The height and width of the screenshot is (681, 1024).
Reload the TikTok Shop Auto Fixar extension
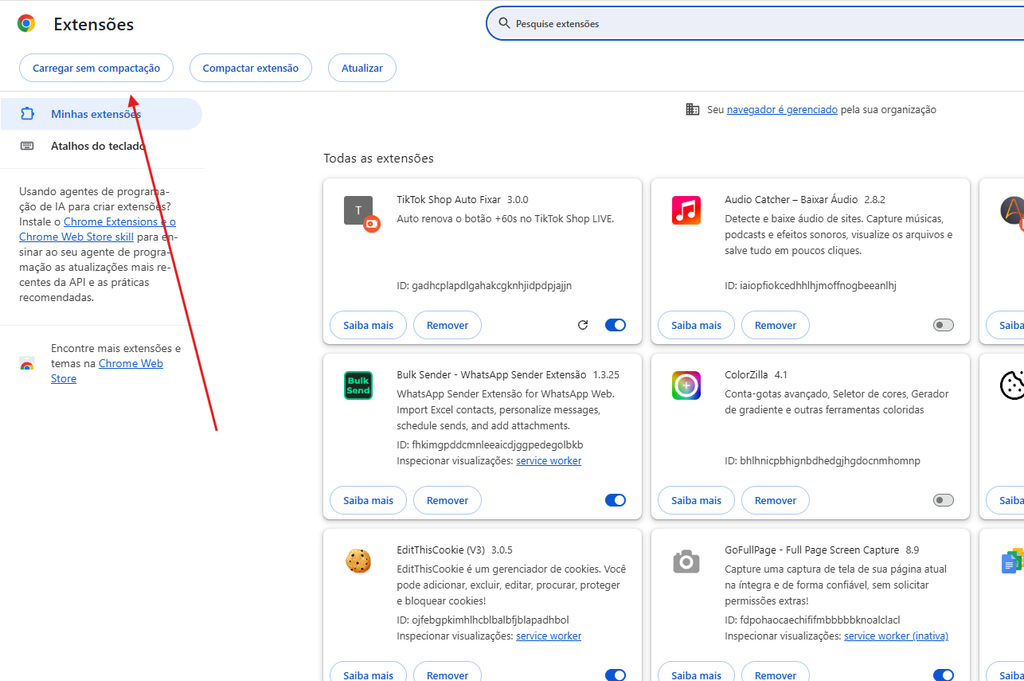click(583, 325)
